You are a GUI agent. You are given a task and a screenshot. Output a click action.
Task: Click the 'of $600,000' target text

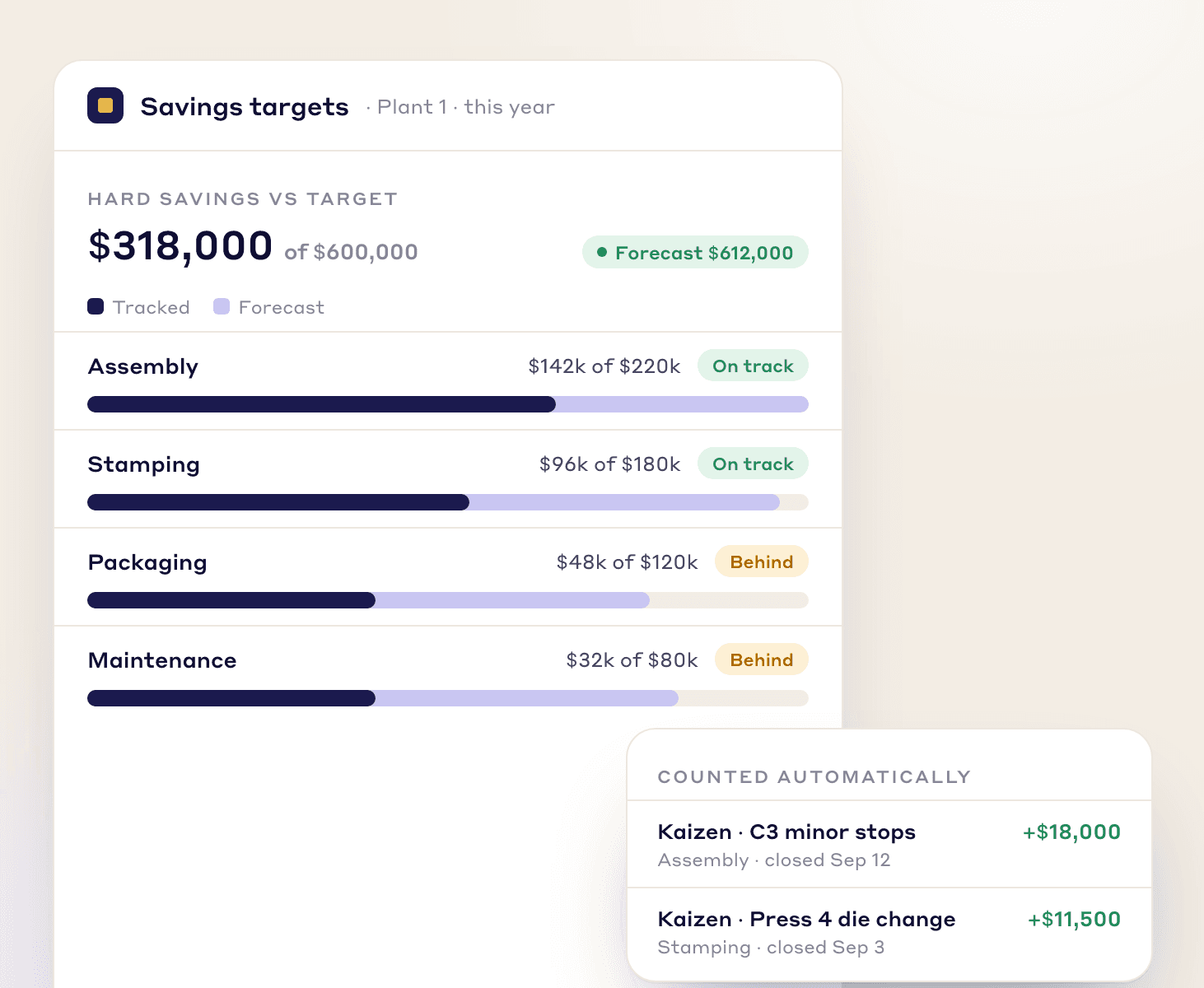click(x=351, y=252)
